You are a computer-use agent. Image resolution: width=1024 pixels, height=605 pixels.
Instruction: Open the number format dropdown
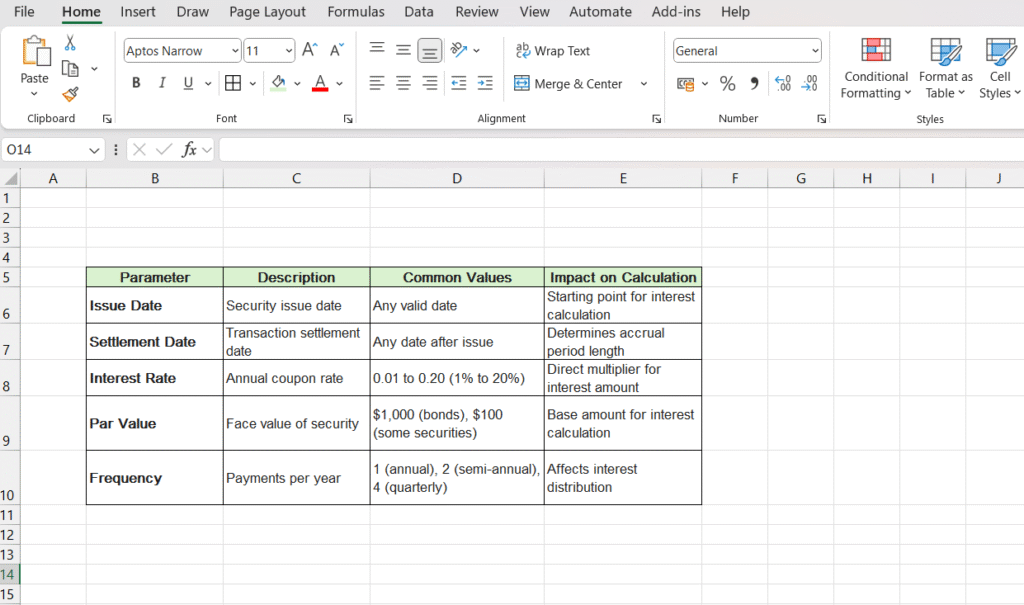click(x=815, y=51)
